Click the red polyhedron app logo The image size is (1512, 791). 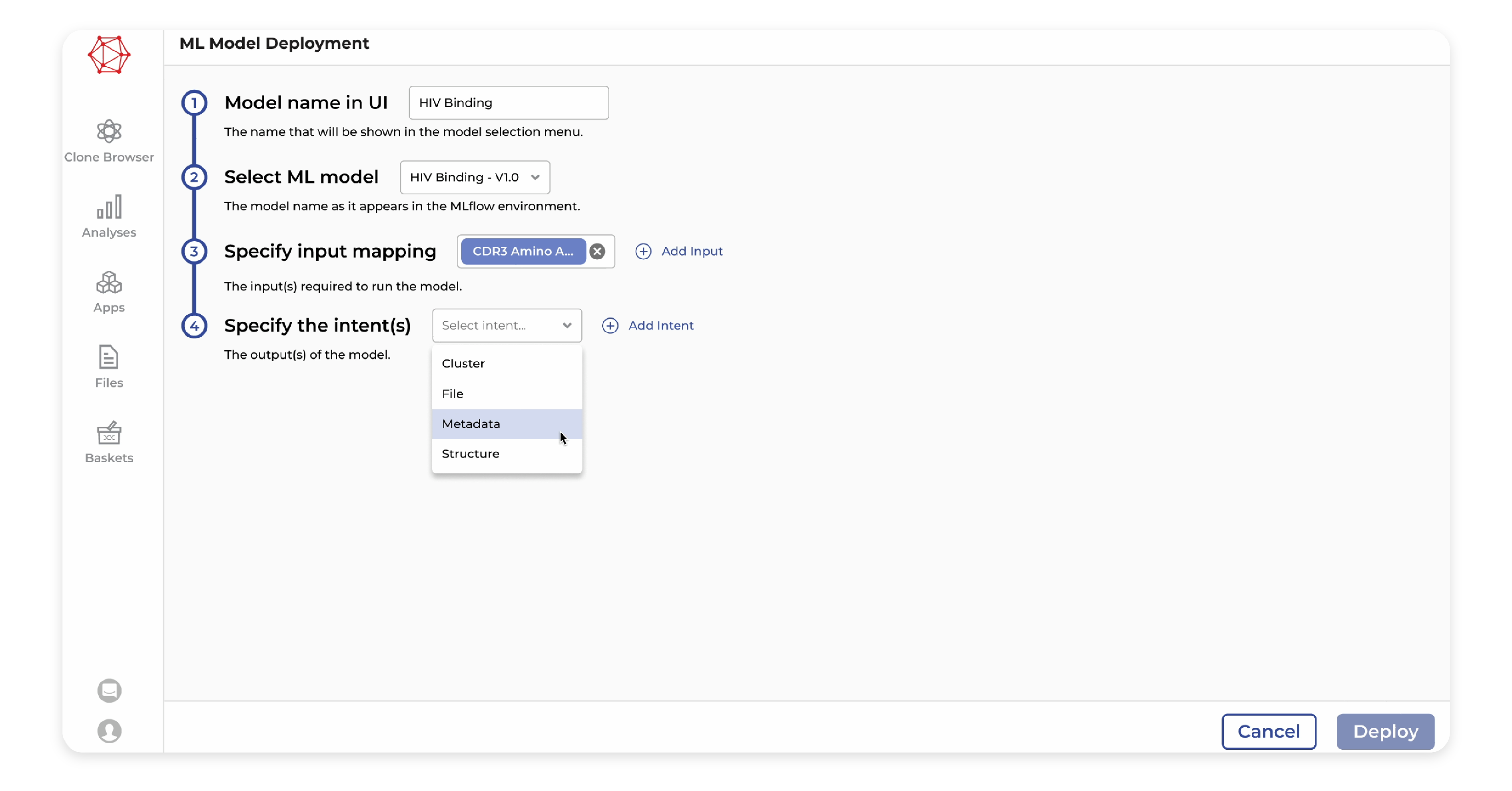(x=109, y=55)
